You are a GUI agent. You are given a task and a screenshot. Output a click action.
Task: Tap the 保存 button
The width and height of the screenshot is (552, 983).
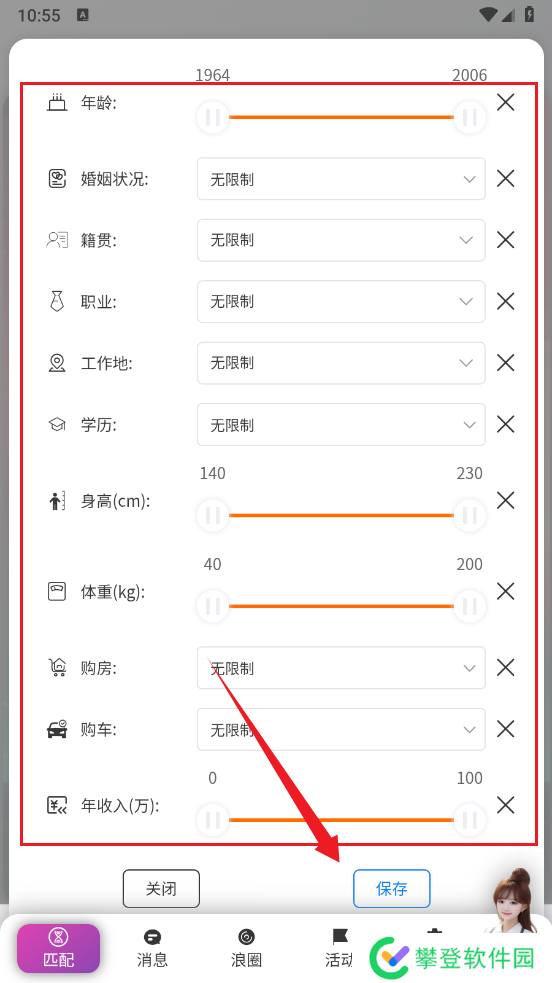click(392, 888)
